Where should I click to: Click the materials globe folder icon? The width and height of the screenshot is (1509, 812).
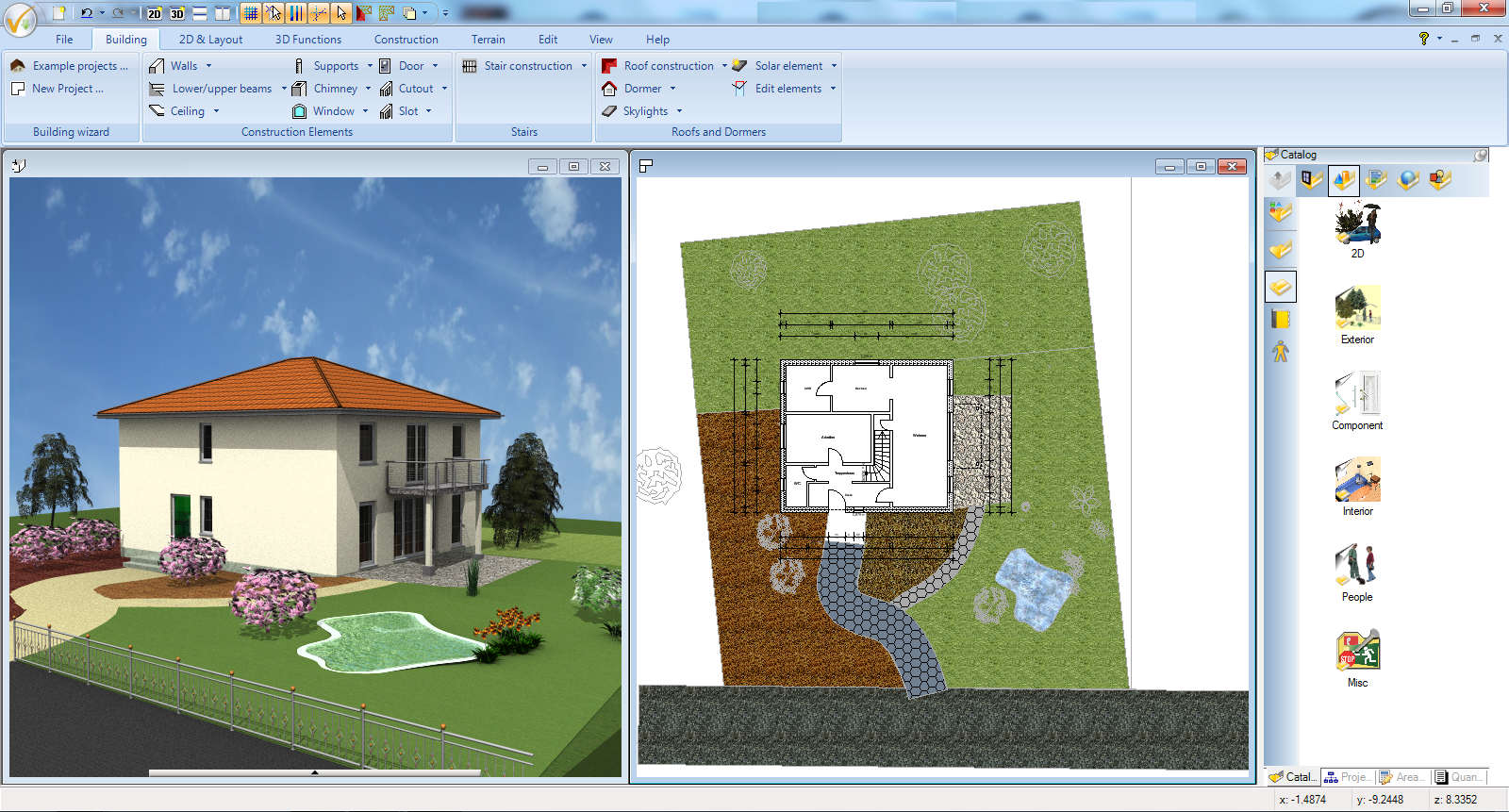pos(1408,179)
